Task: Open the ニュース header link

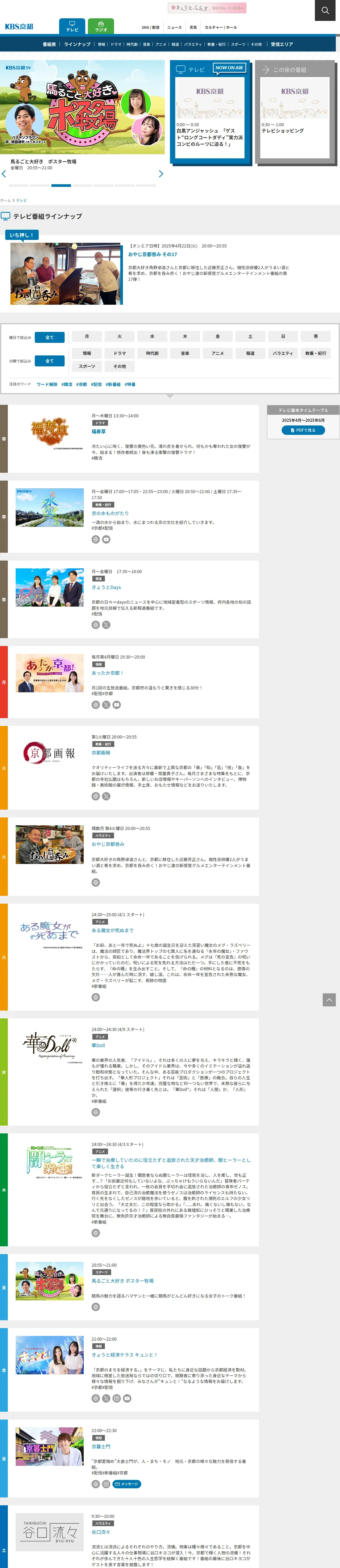Action: (174, 27)
